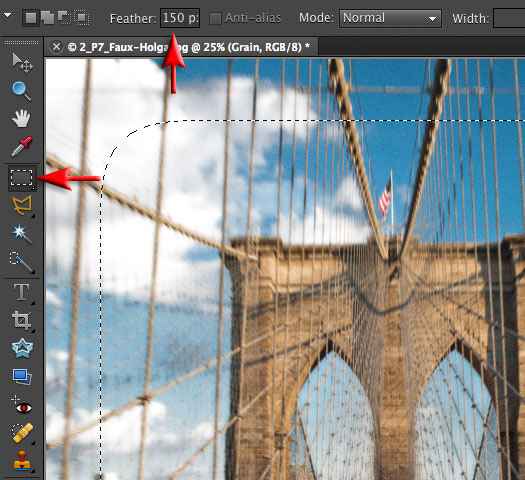Click the Feather value field
The height and width of the screenshot is (480, 525).
coord(180,18)
